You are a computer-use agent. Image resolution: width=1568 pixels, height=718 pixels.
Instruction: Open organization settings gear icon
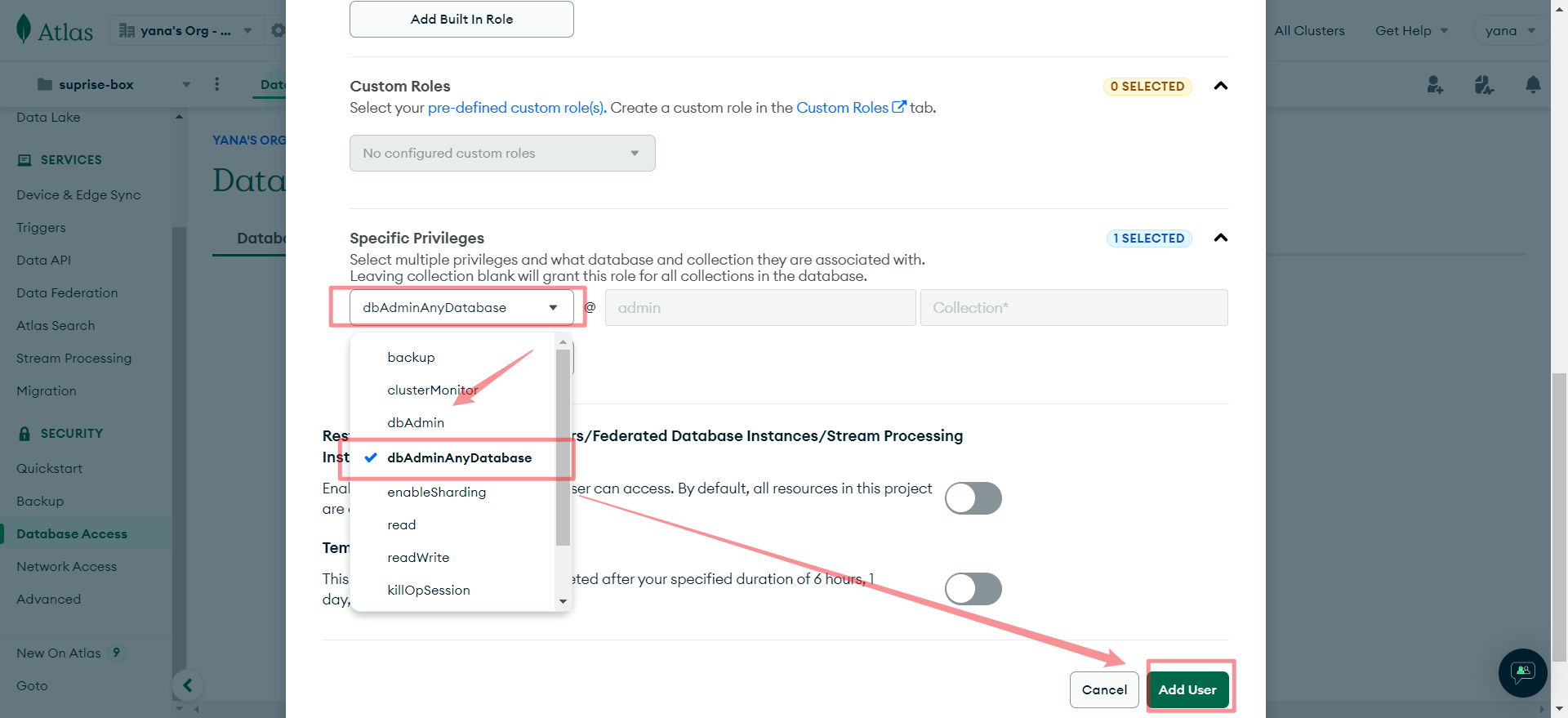point(278,31)
